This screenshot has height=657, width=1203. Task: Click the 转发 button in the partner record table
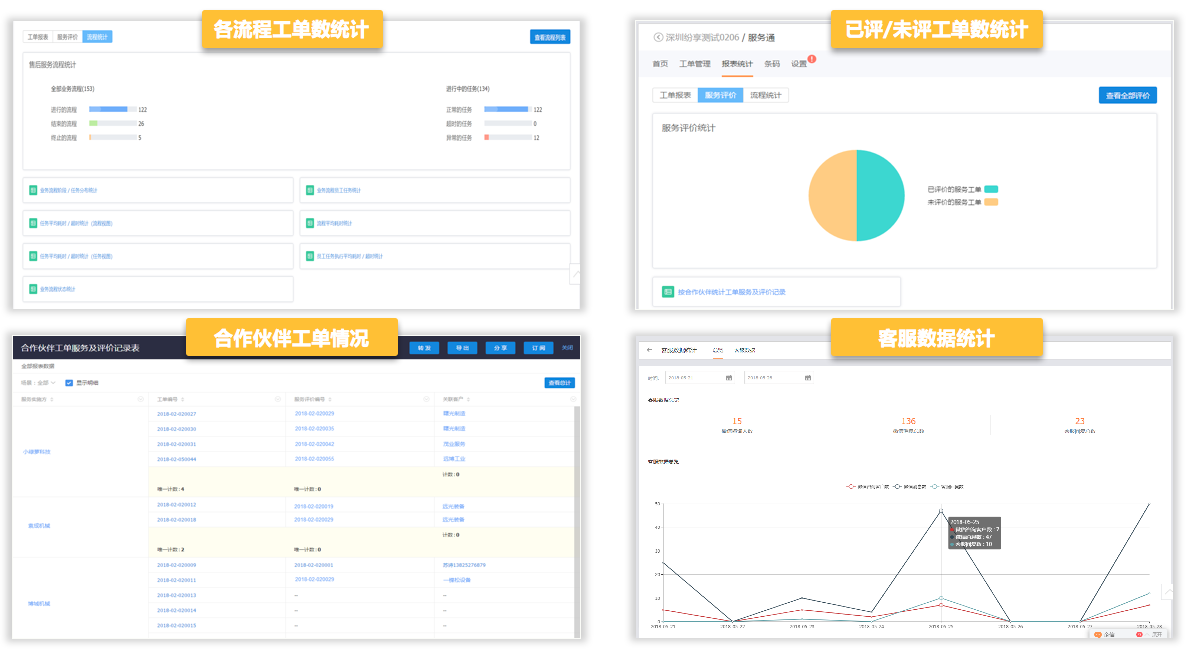point(424,348)
